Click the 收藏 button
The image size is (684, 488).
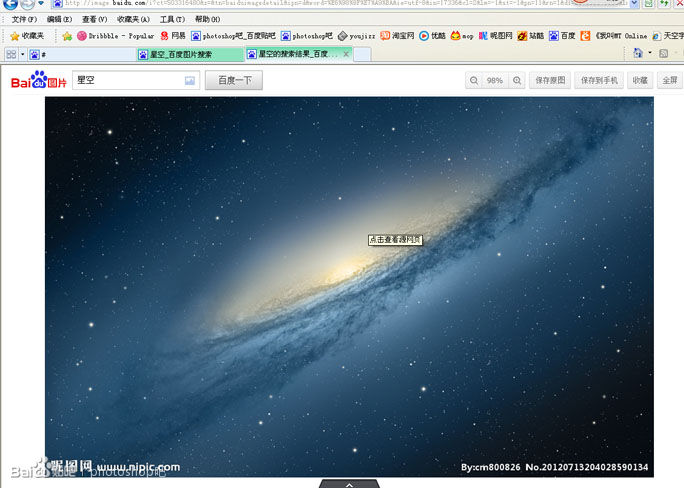coord(640,80)
